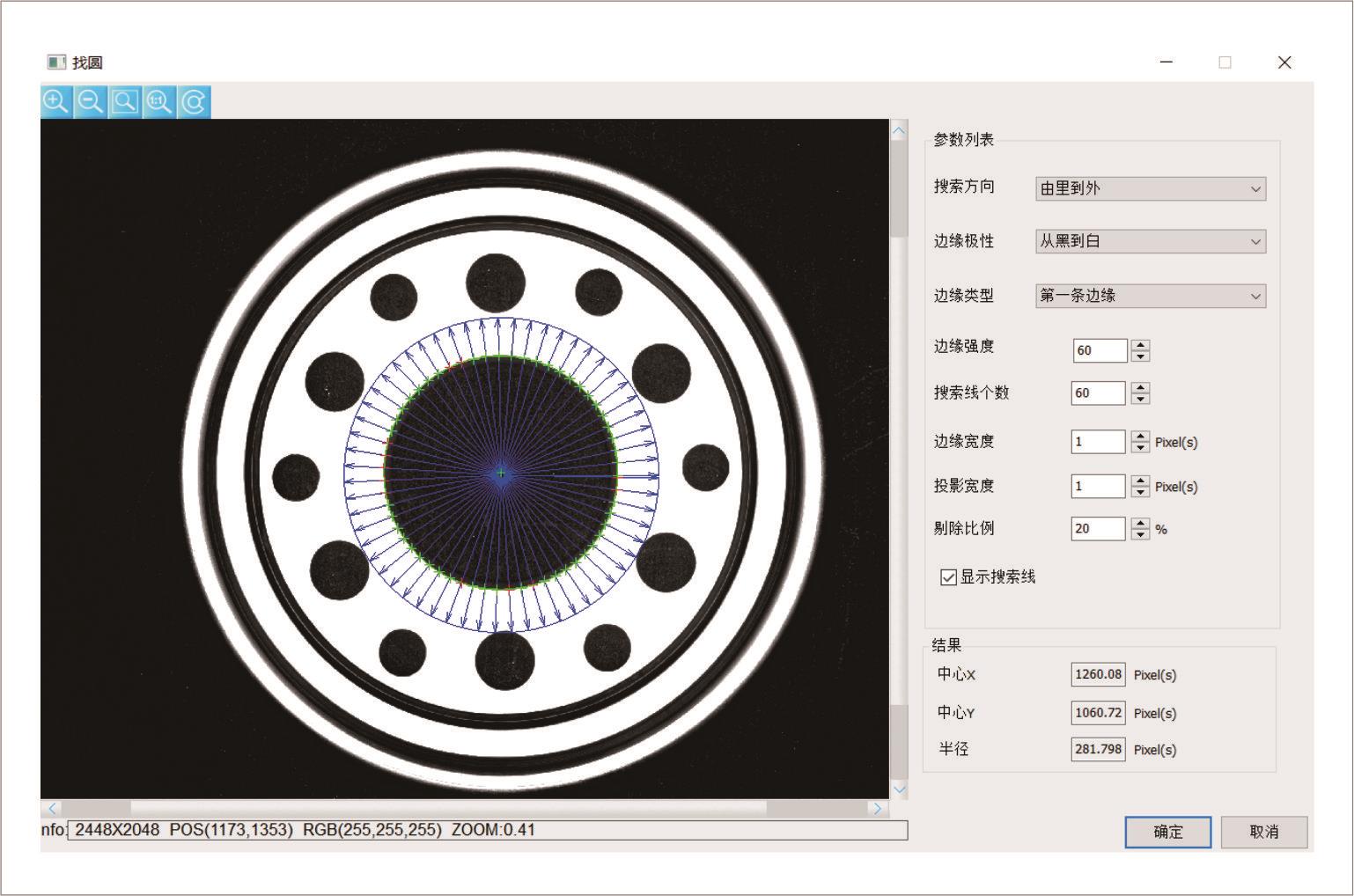Open the 边缘类型 combo box
The height and width of the screenshot is (896, 1354).
[1150, 296]
